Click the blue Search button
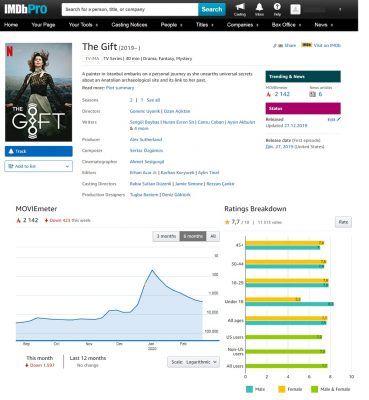This screenshot has height=400, width=369. [212, 9]
